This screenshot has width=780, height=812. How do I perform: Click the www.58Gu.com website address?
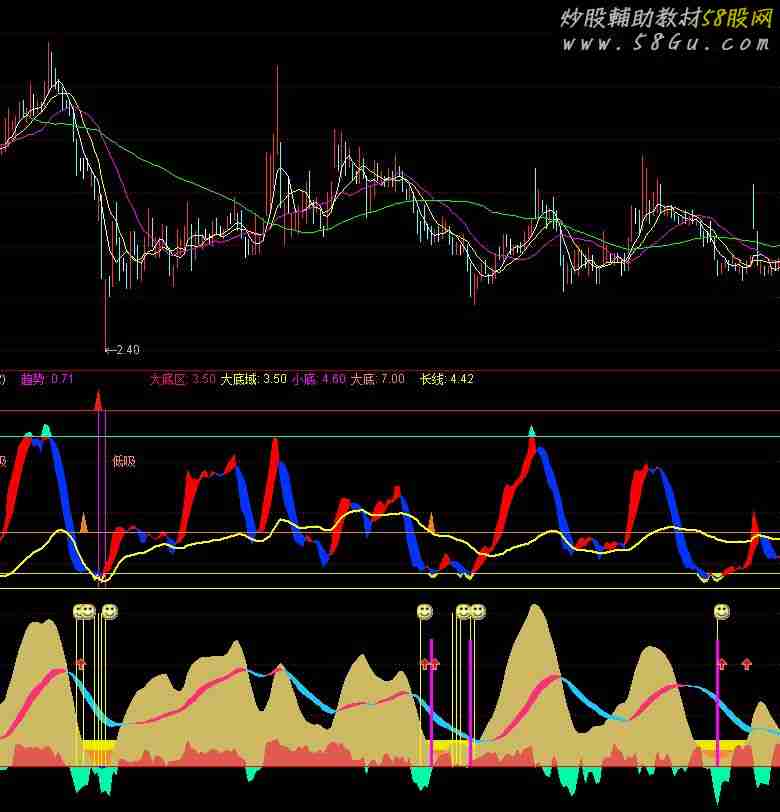pyautogui.click(x=665, y=43)
